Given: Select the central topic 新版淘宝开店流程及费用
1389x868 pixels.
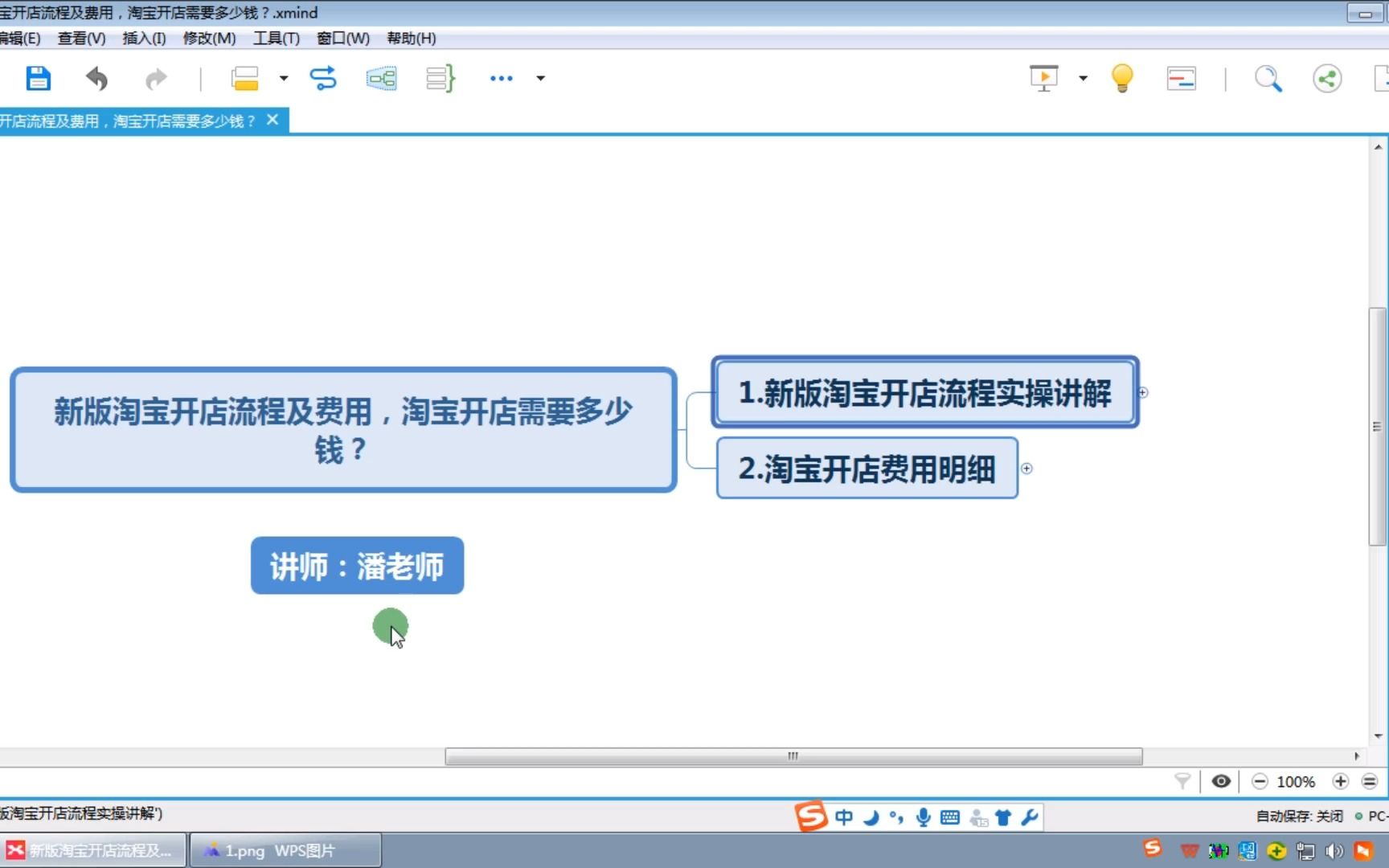Looking at the screenshot, I should pos(343,430).
